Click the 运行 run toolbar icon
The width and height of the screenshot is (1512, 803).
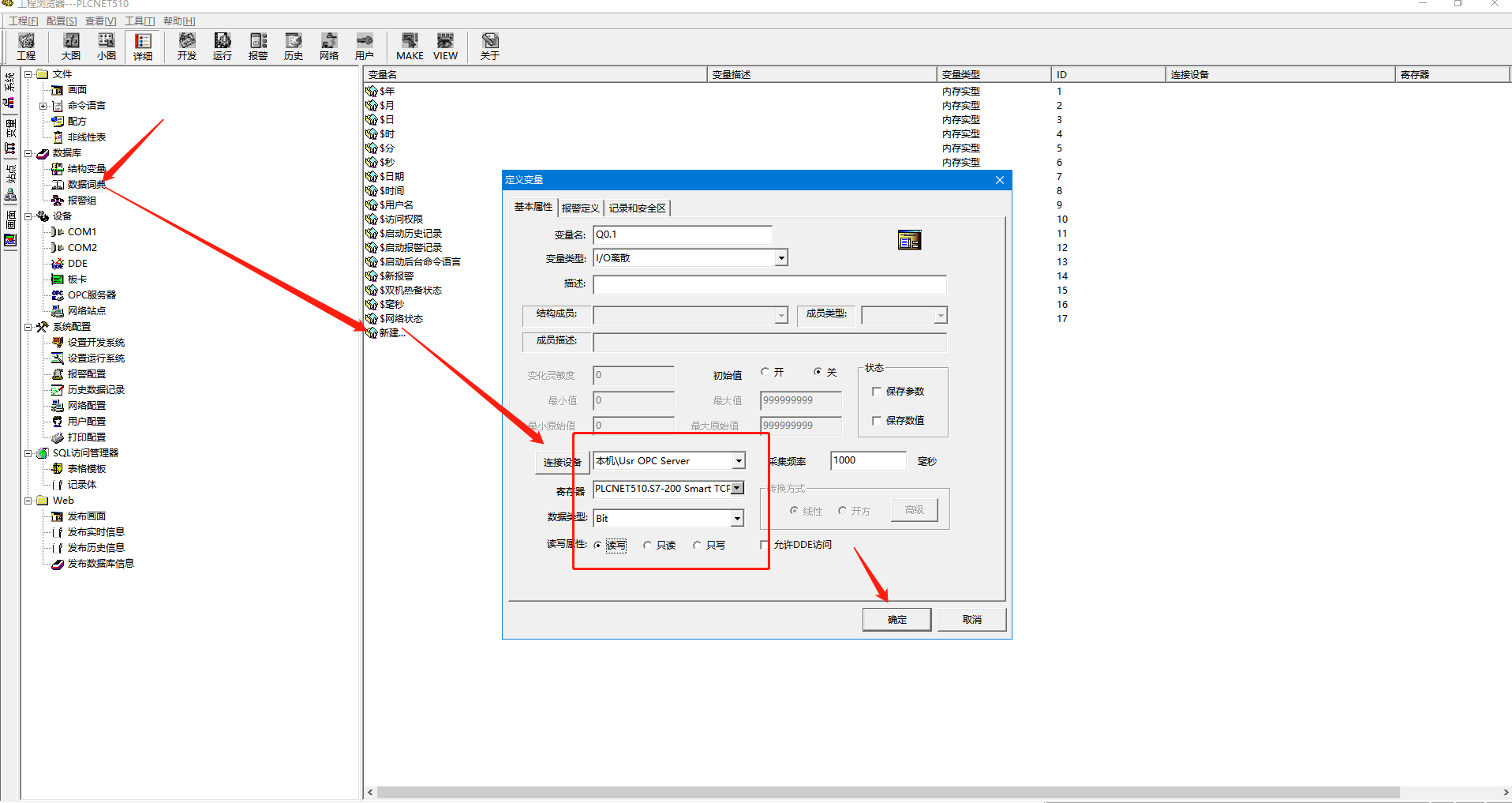pos(223,47)
